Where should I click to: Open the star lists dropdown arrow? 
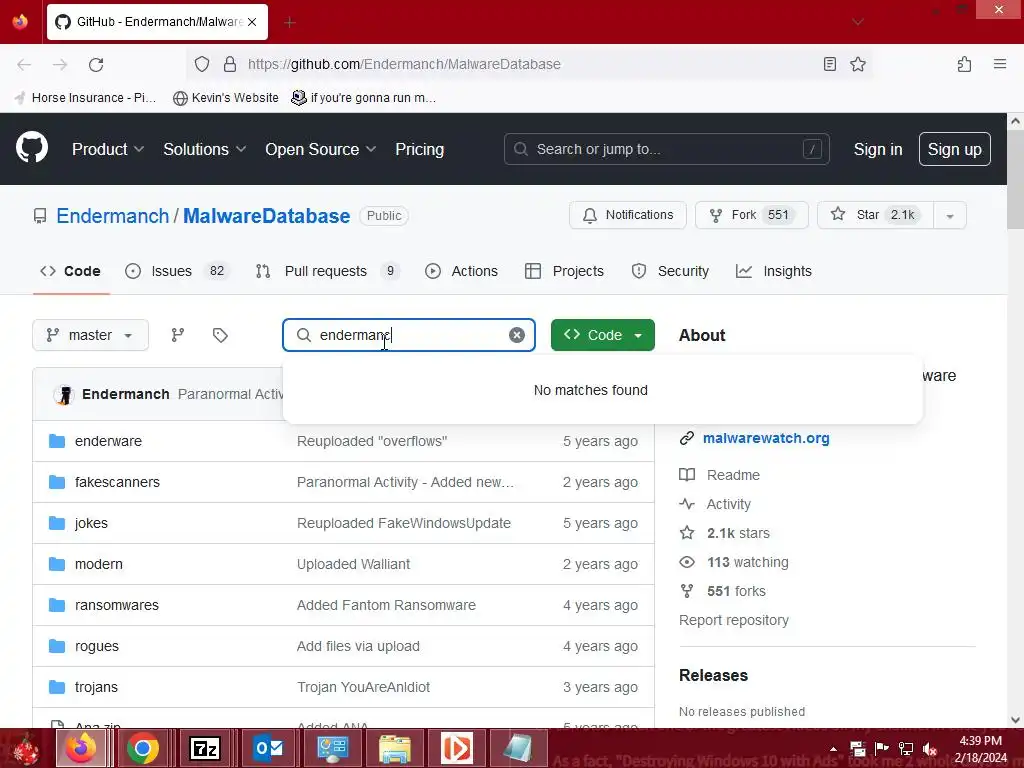950,216
